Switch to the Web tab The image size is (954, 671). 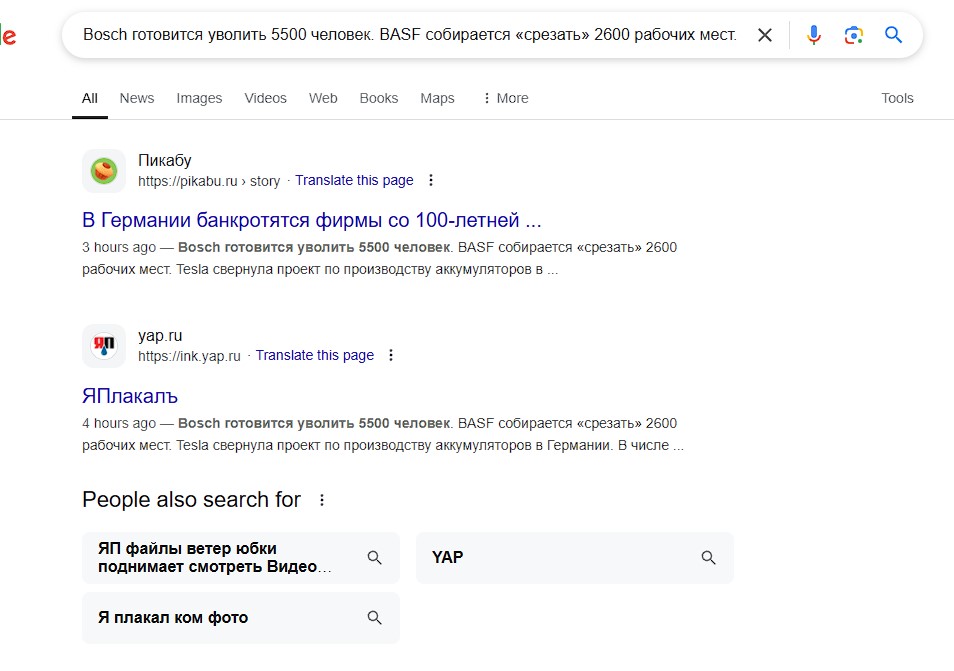[x=323, y=99]
